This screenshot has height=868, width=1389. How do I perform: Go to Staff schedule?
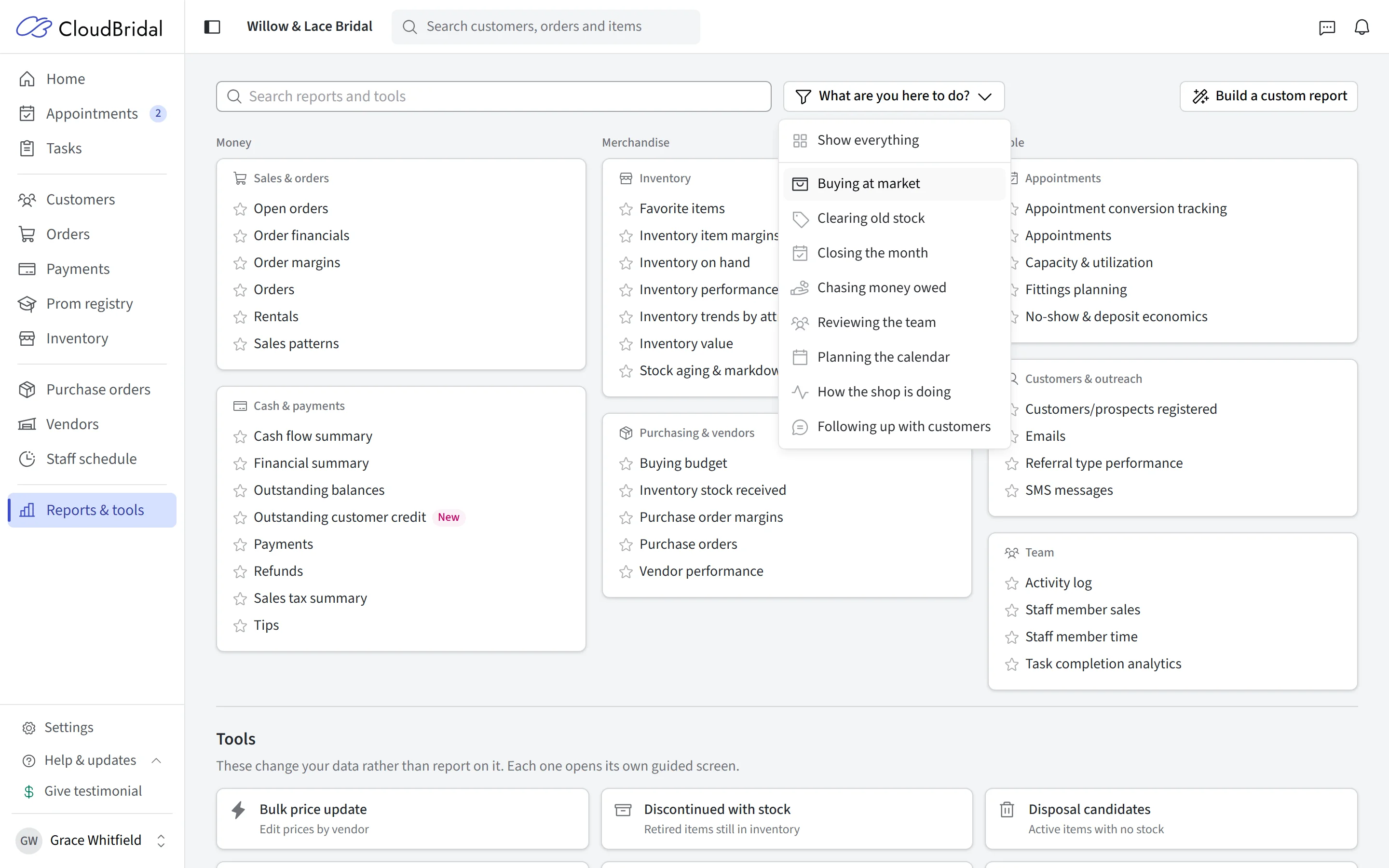(x=92, y=459)
